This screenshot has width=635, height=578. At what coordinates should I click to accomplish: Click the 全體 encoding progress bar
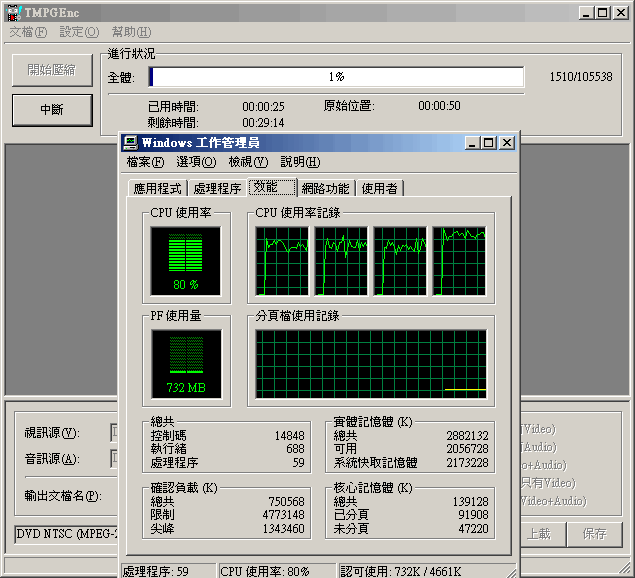(x=336, y=77)
